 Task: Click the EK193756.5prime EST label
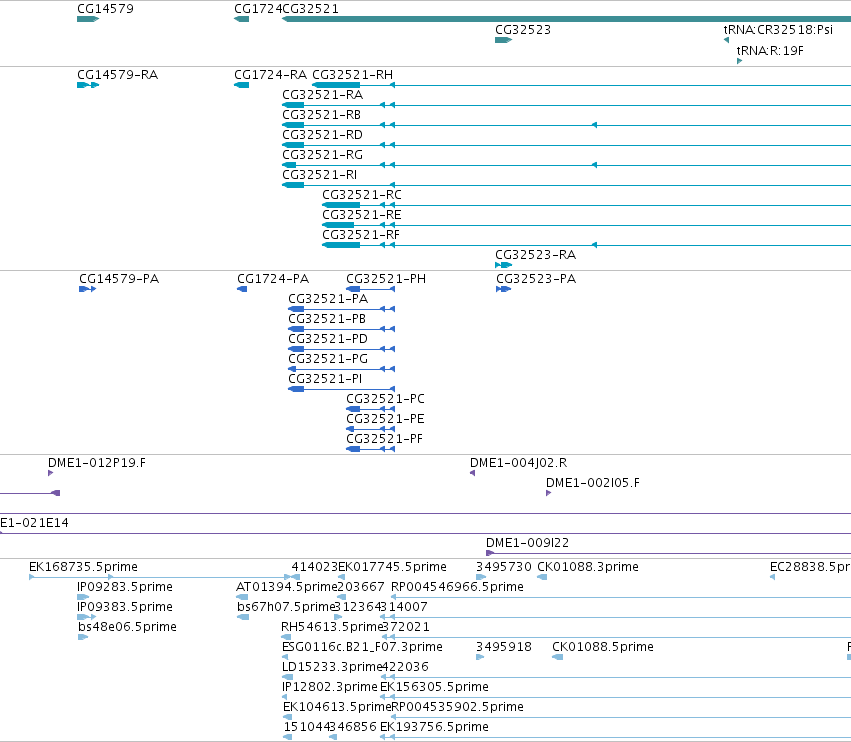tap(434, 727)
